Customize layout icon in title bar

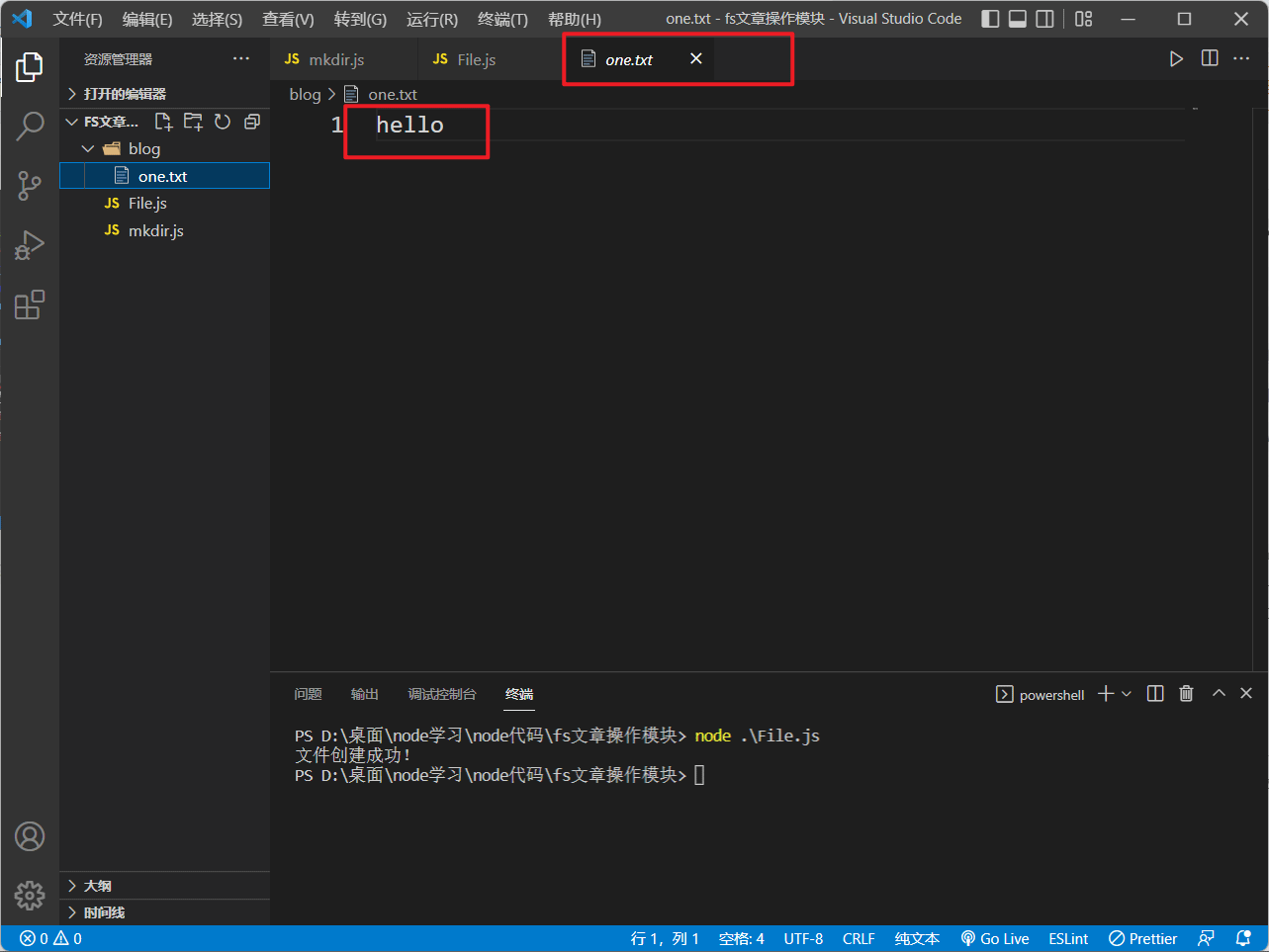(x=1084, y=19)
